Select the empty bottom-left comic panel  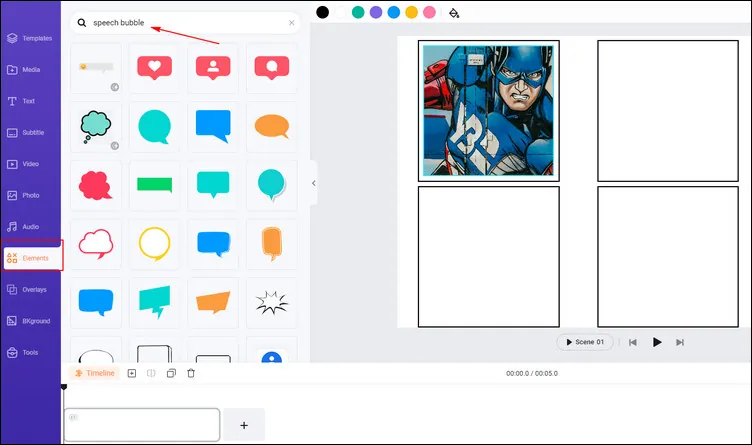coord(489,257)
